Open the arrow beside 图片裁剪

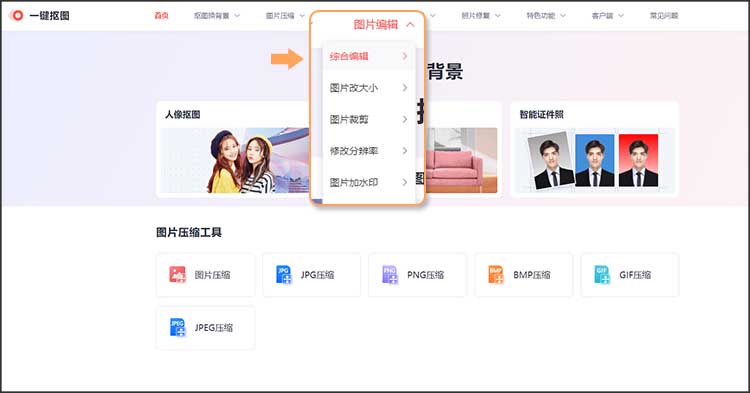pos(405,120)
